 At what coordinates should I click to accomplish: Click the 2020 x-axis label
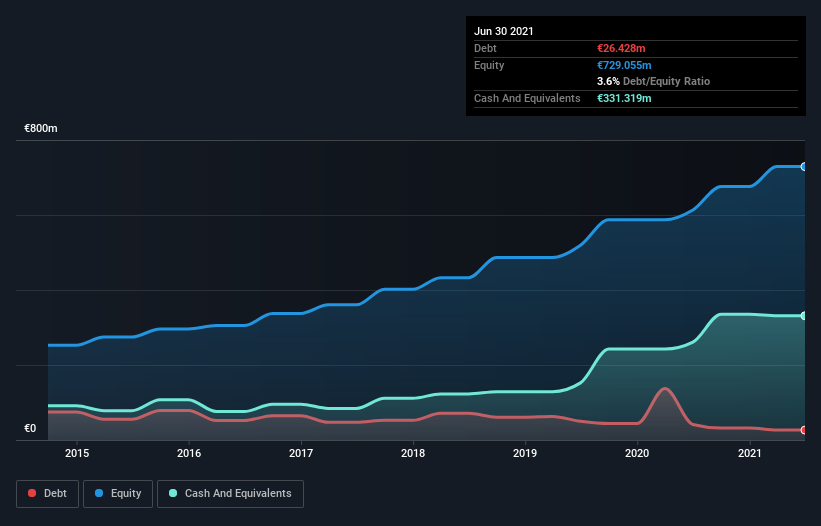(637, 453)
